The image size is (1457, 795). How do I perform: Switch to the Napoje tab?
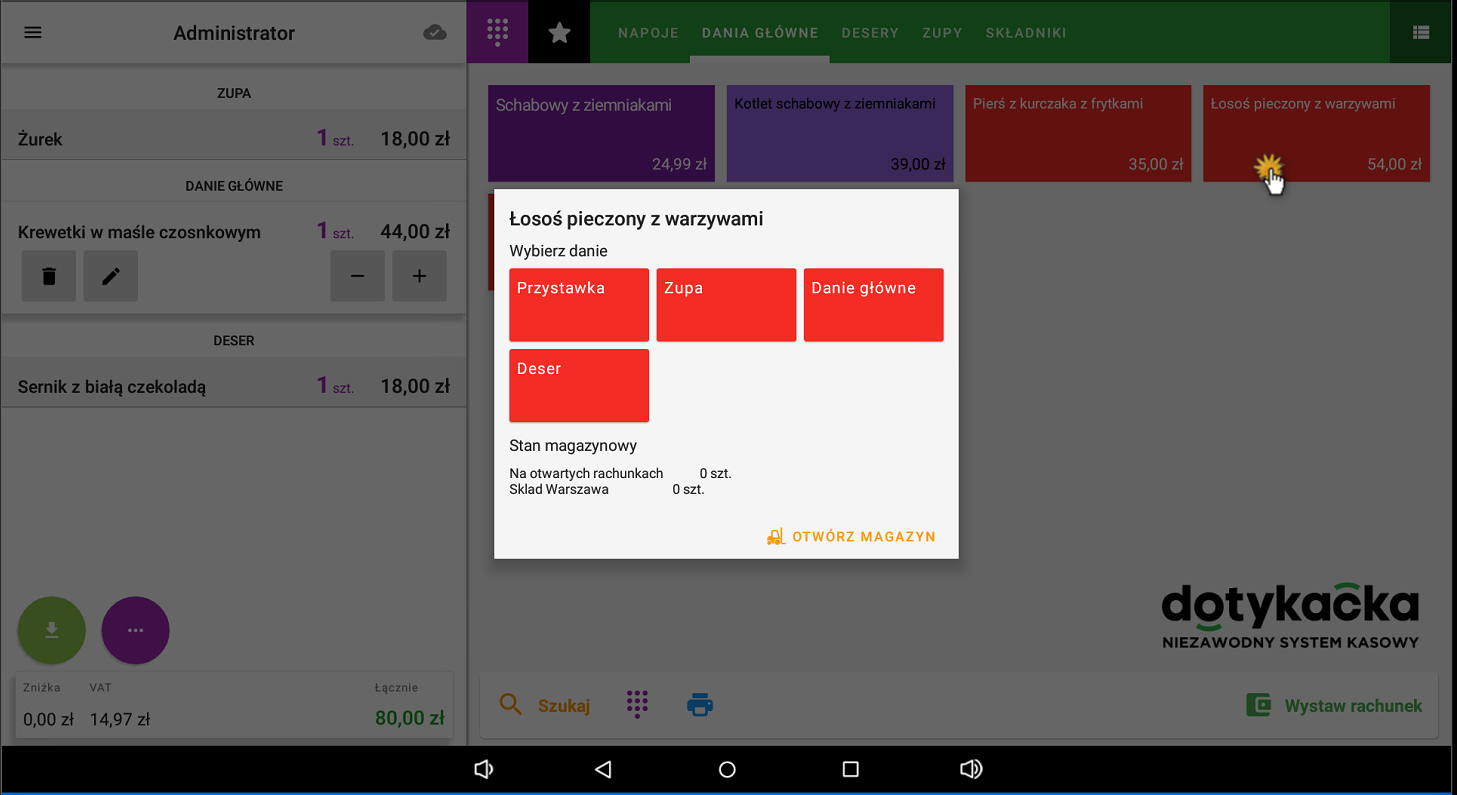[x=648, y=33]
